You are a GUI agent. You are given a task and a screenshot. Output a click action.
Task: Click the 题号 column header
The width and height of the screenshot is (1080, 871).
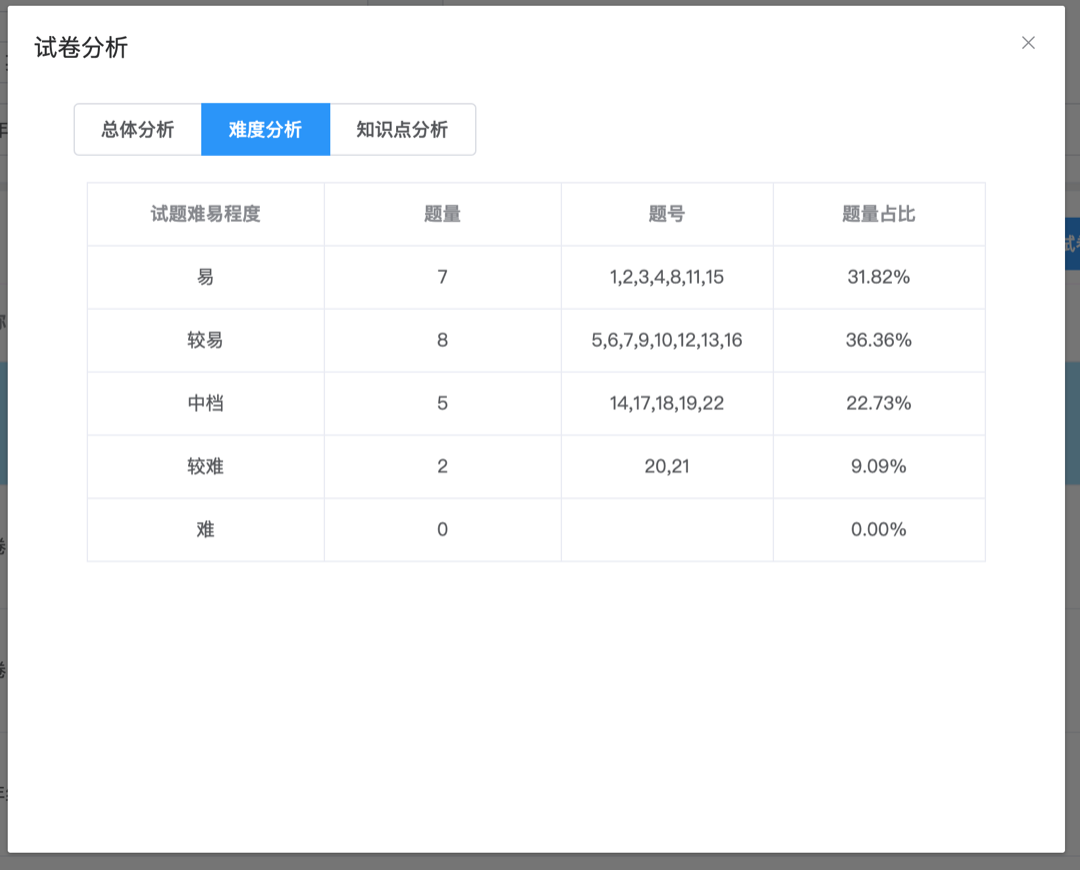667,214
